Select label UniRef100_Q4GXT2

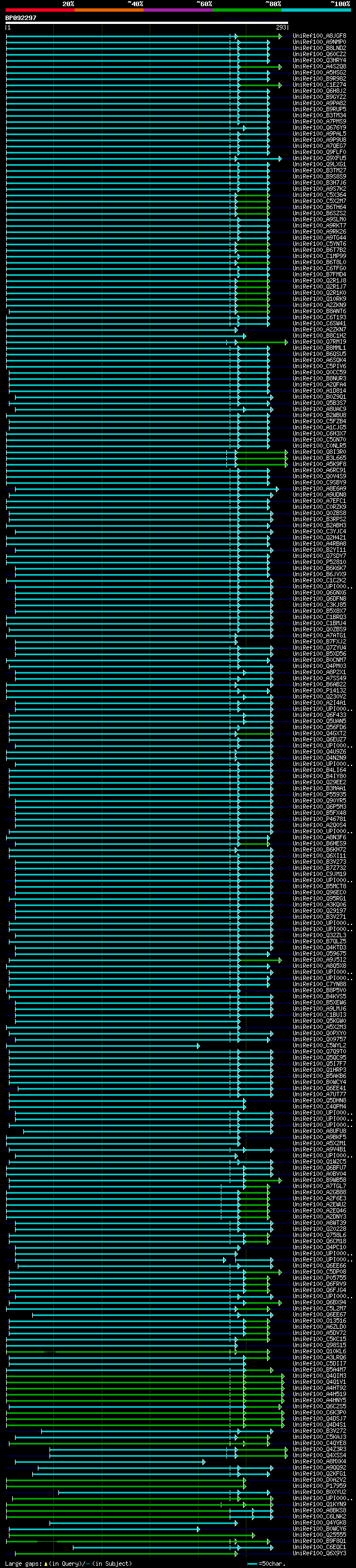[x=319, y=734]
